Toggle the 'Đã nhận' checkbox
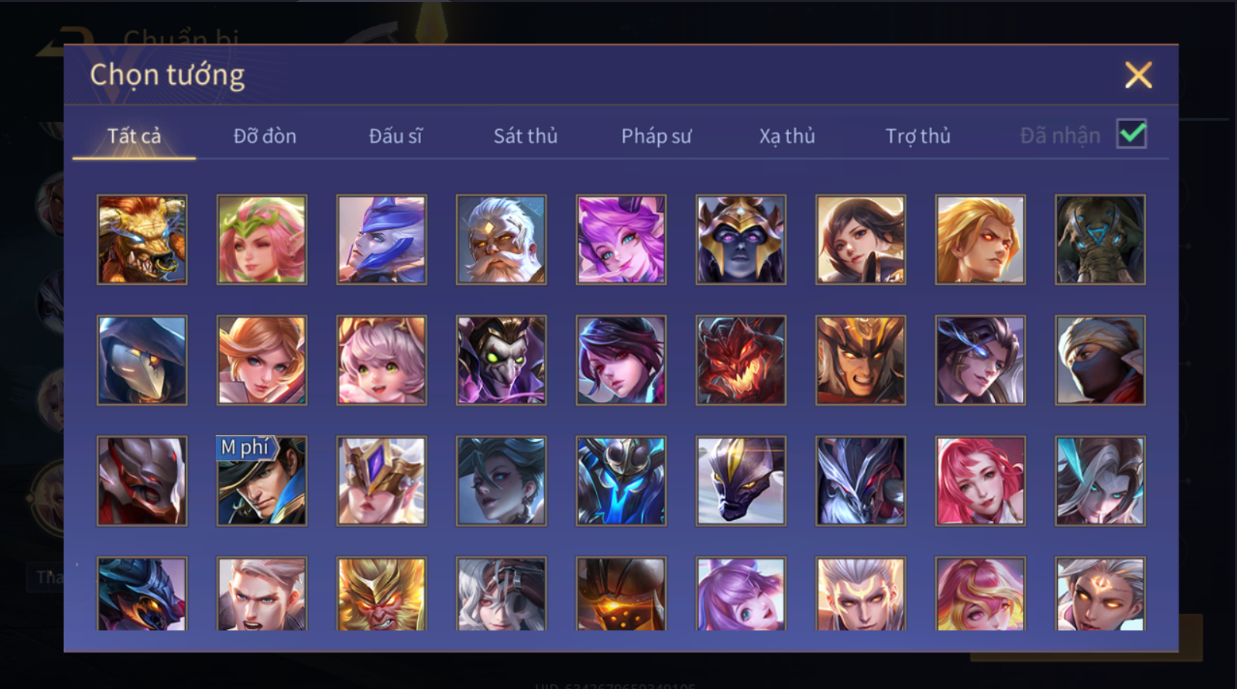The image size is (1237, 689). [1131, 134]
